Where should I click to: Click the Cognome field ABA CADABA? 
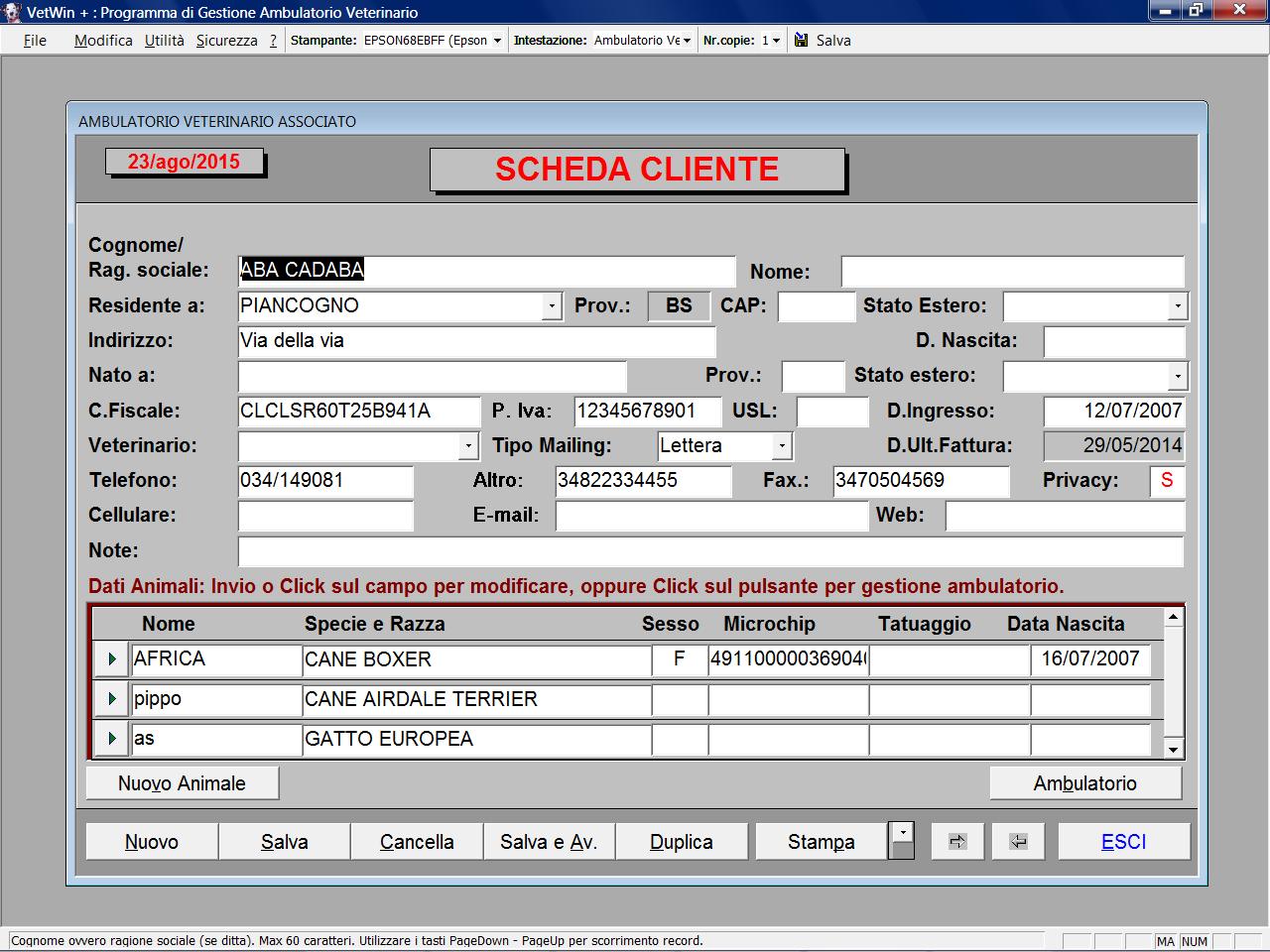pyautogui.click(x=486, y=271)
